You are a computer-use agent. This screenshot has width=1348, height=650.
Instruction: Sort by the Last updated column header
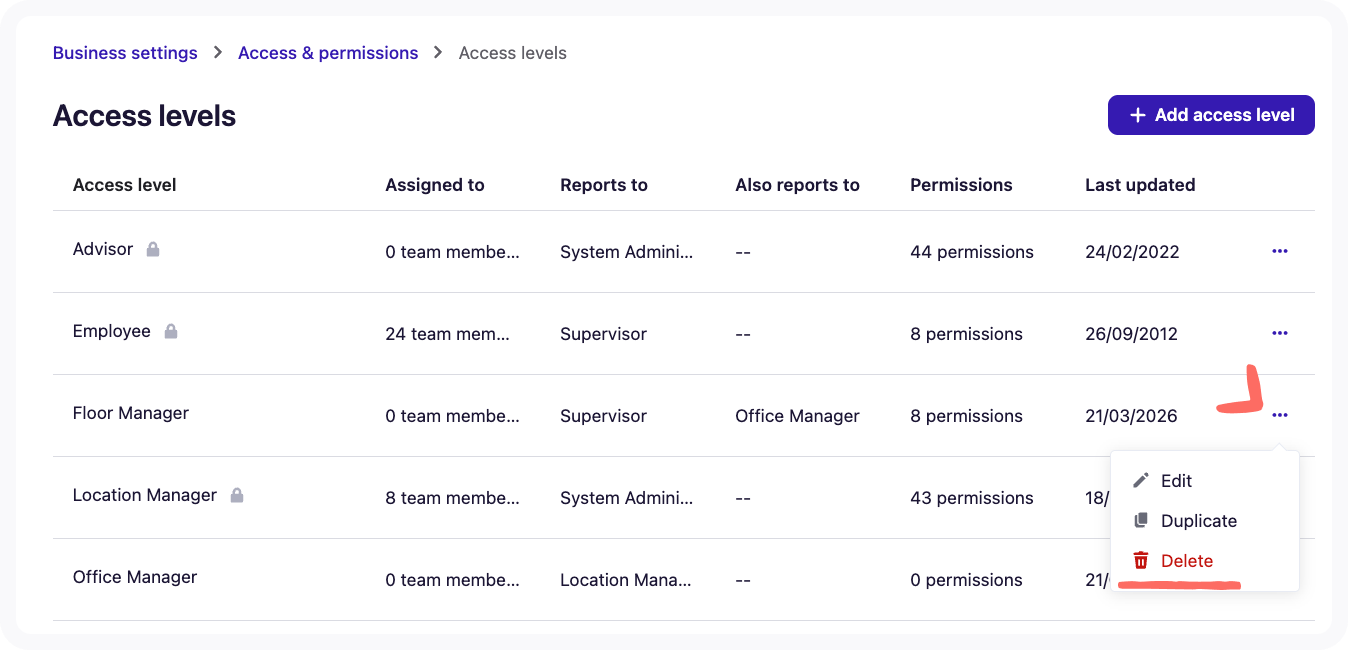pyautogui.click(x=1140, y=184)
